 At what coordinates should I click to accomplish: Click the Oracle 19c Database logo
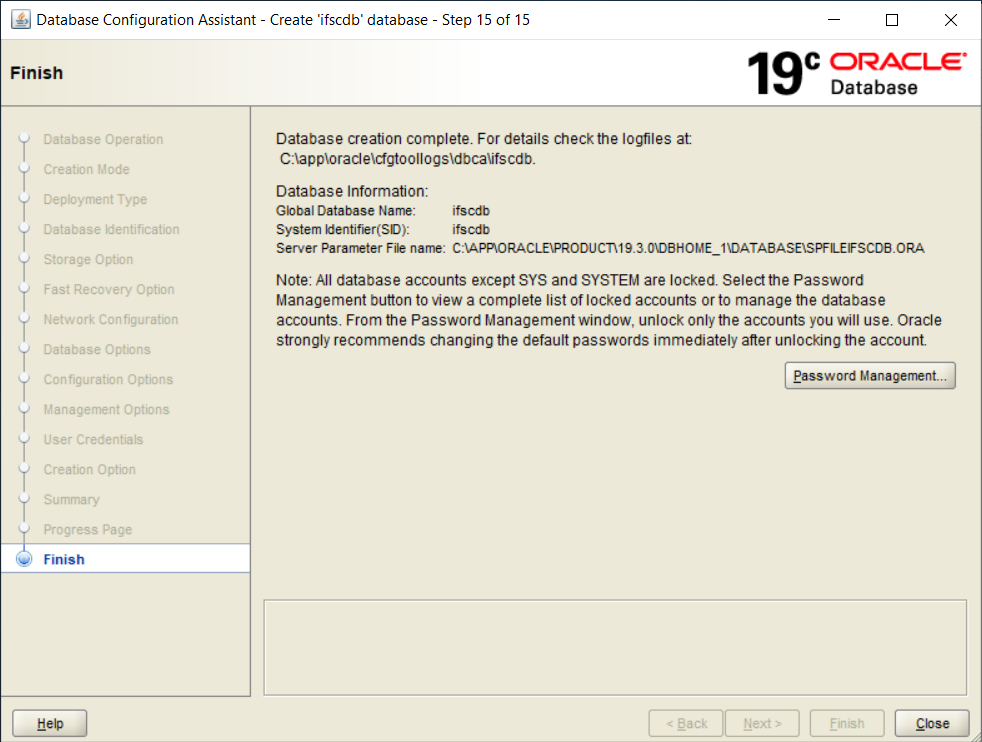(x=857, y=73)
